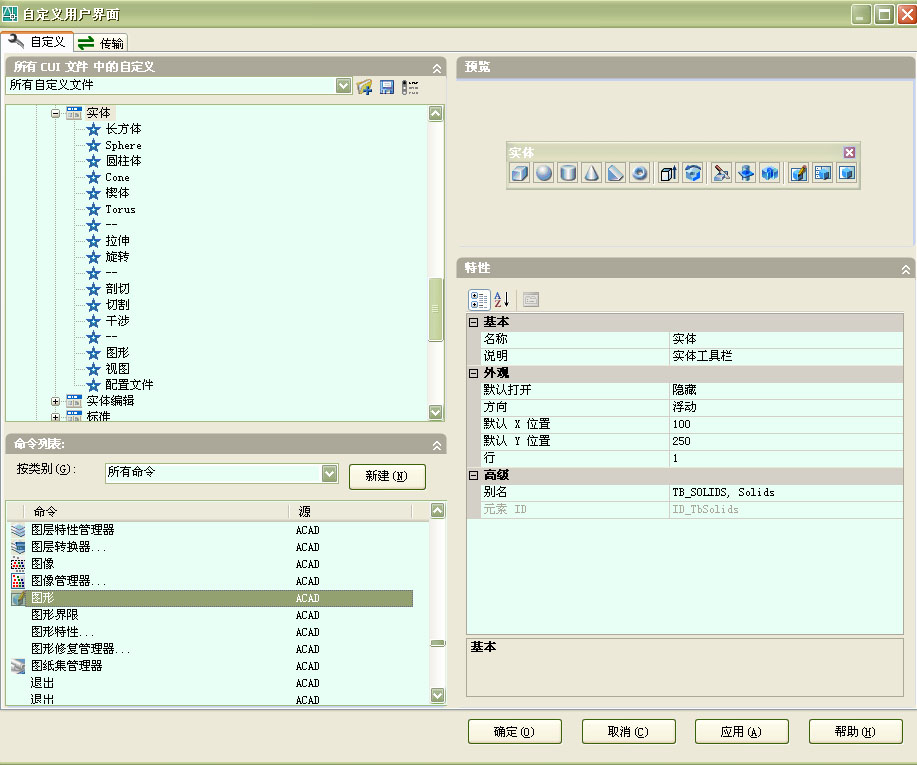The image size is (917, 765).
Task: Click the Wedge icon in preview toolbar
Action: [x=616, y=173]
